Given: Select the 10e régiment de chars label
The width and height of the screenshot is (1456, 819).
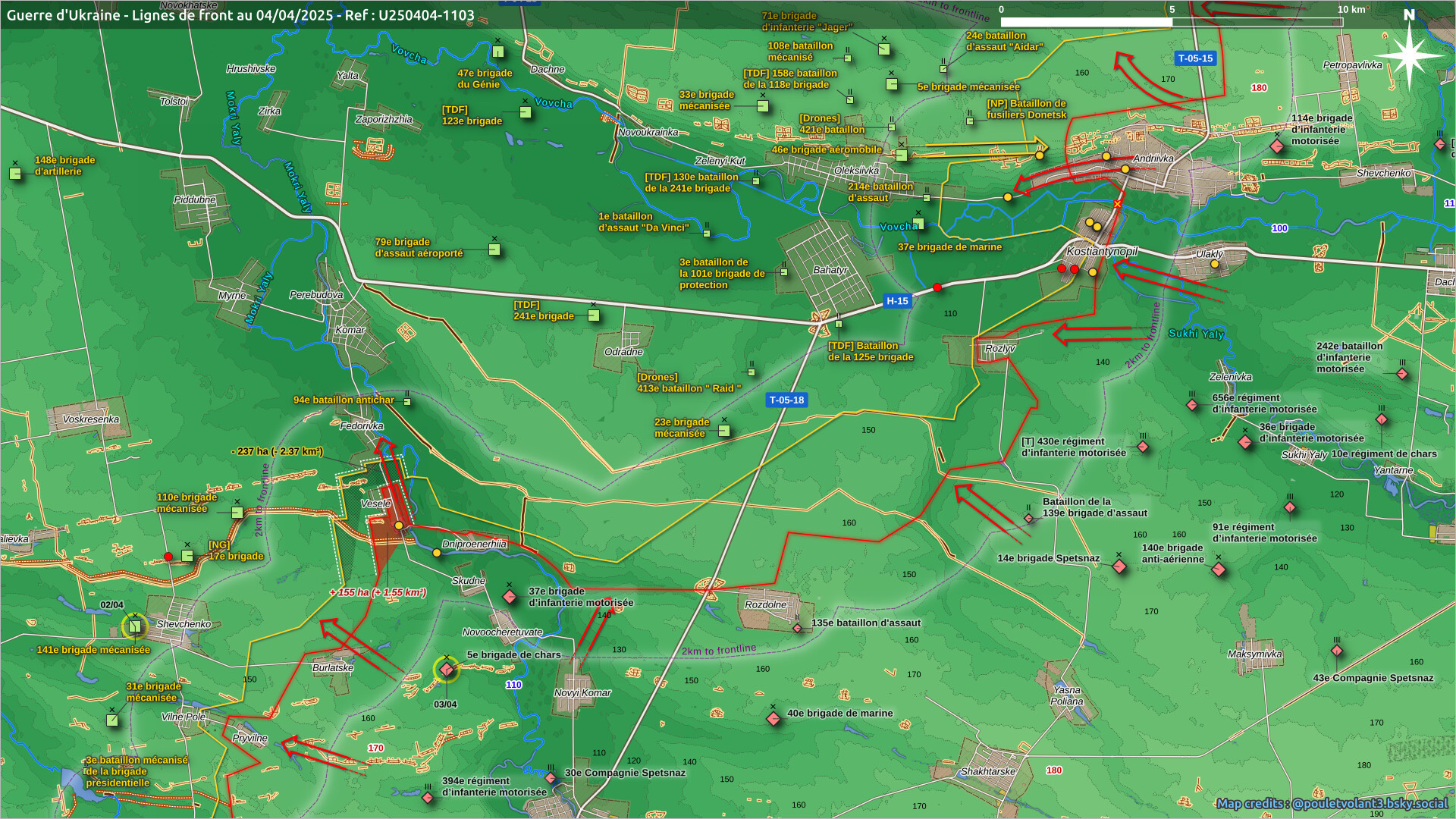Looking at the screenshot, I should (x=1384, y=453).
